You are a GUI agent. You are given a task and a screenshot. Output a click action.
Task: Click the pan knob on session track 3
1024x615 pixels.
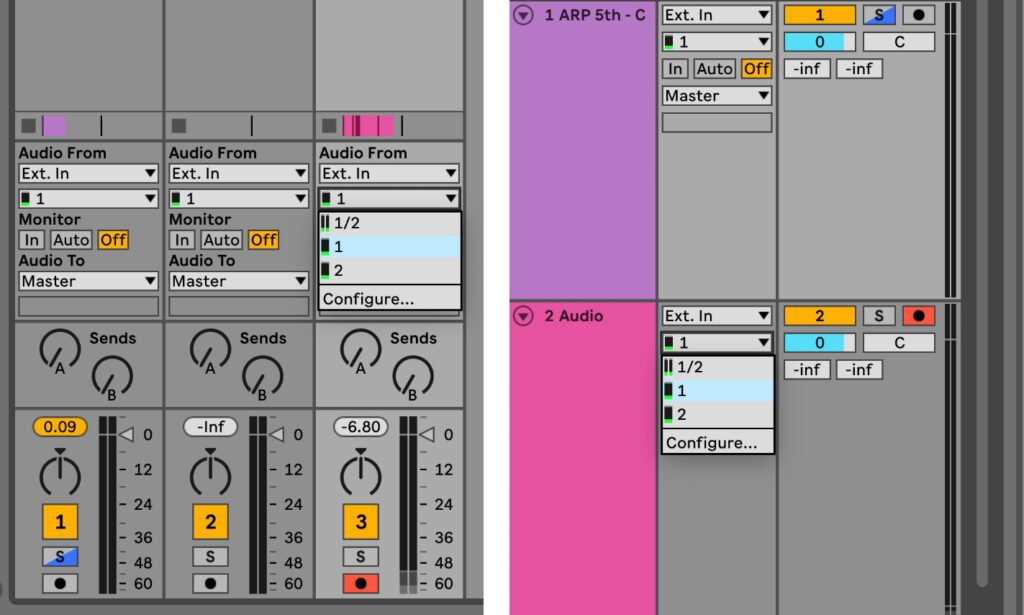coord(360,475)
